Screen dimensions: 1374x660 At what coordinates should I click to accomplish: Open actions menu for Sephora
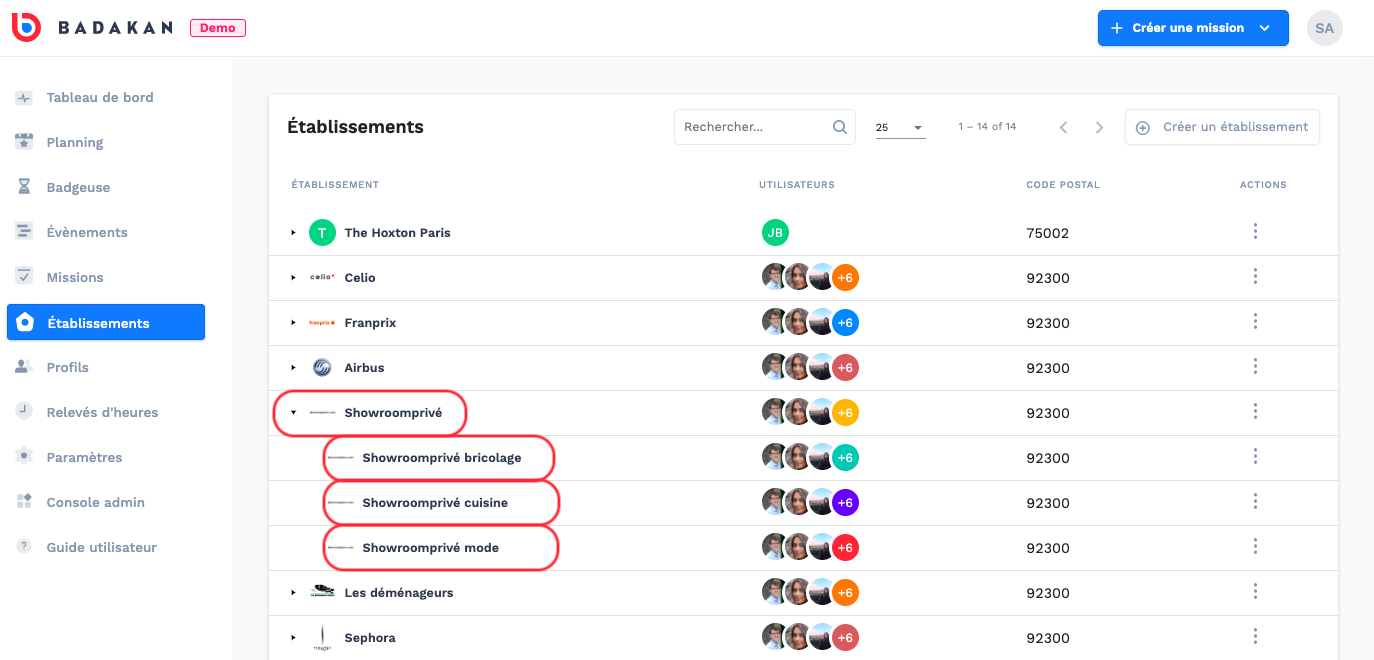tap(1255, 637)
